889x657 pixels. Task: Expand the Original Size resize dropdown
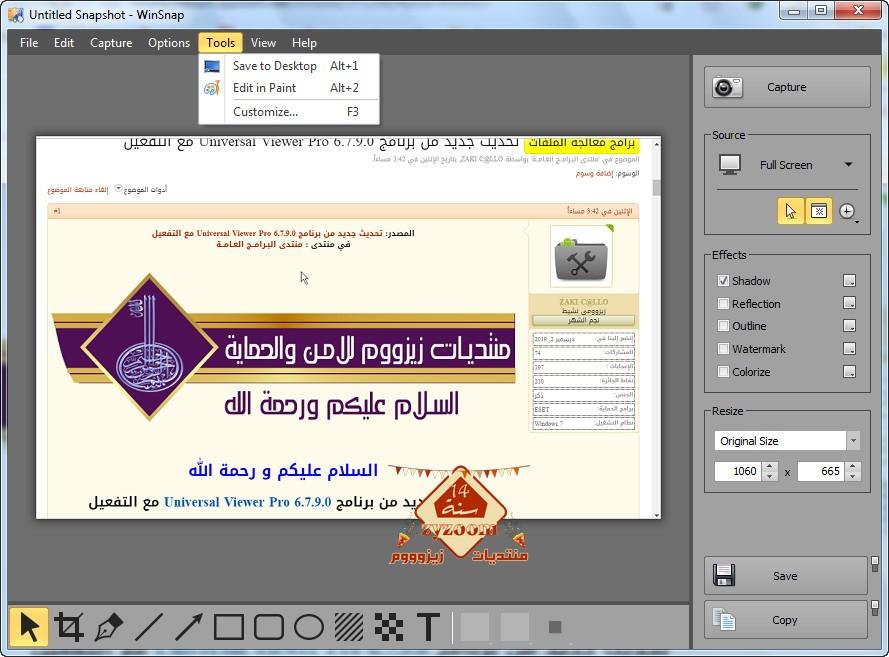853,441
